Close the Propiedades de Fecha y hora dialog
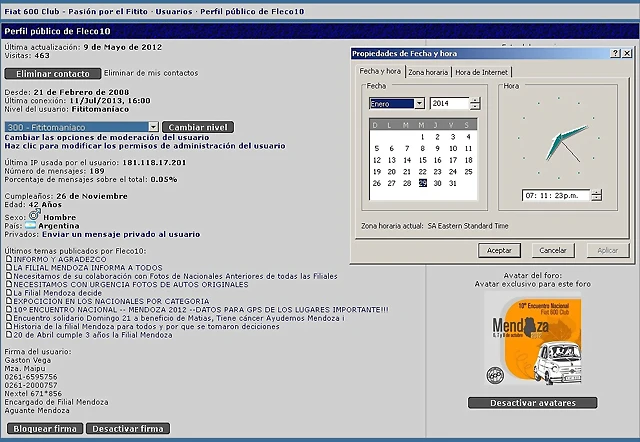Image resolution: width=640 pixels, height=442 pixels. pos(627,53)
